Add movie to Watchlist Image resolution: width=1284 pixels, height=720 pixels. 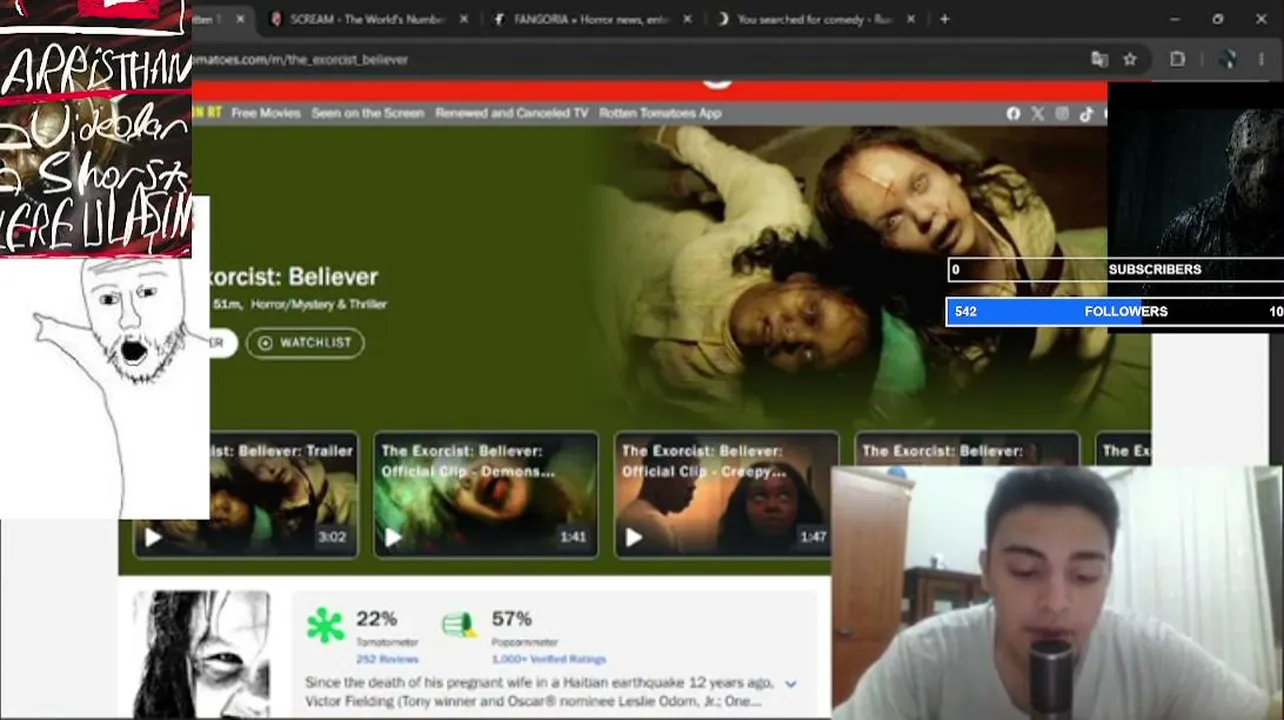(305, 343)
